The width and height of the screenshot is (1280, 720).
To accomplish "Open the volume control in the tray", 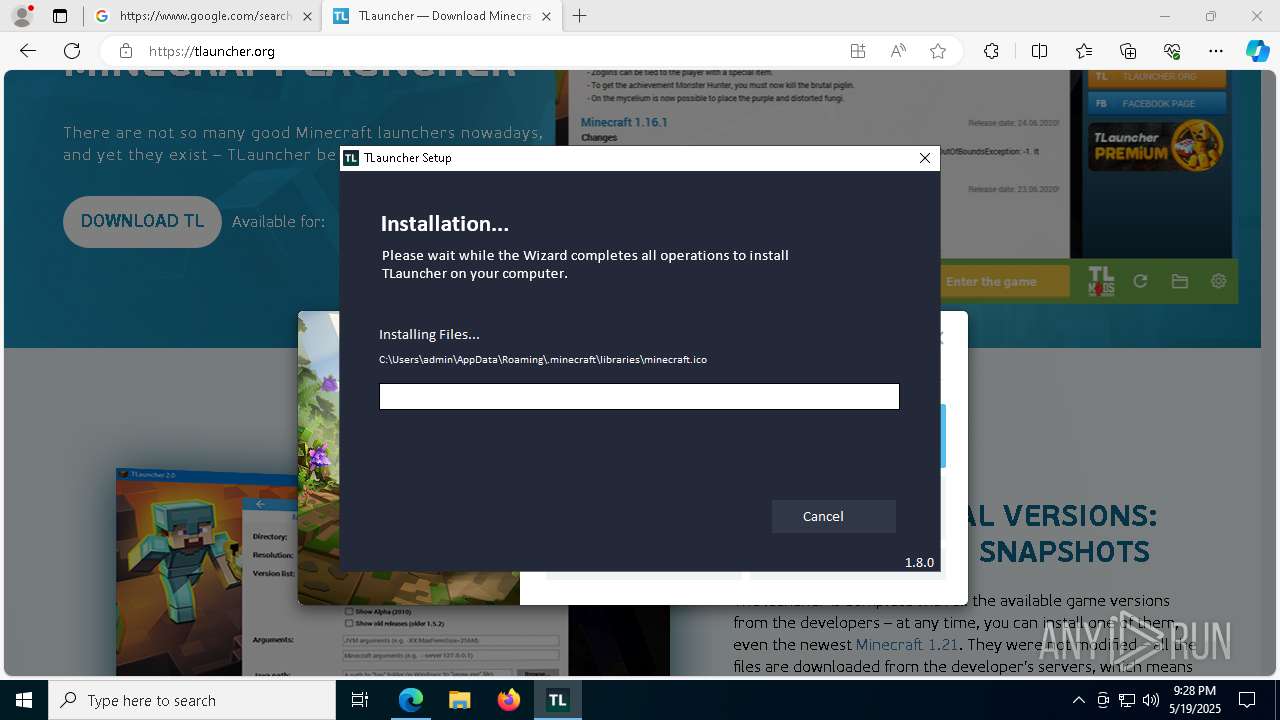I will coord(1151,700).
